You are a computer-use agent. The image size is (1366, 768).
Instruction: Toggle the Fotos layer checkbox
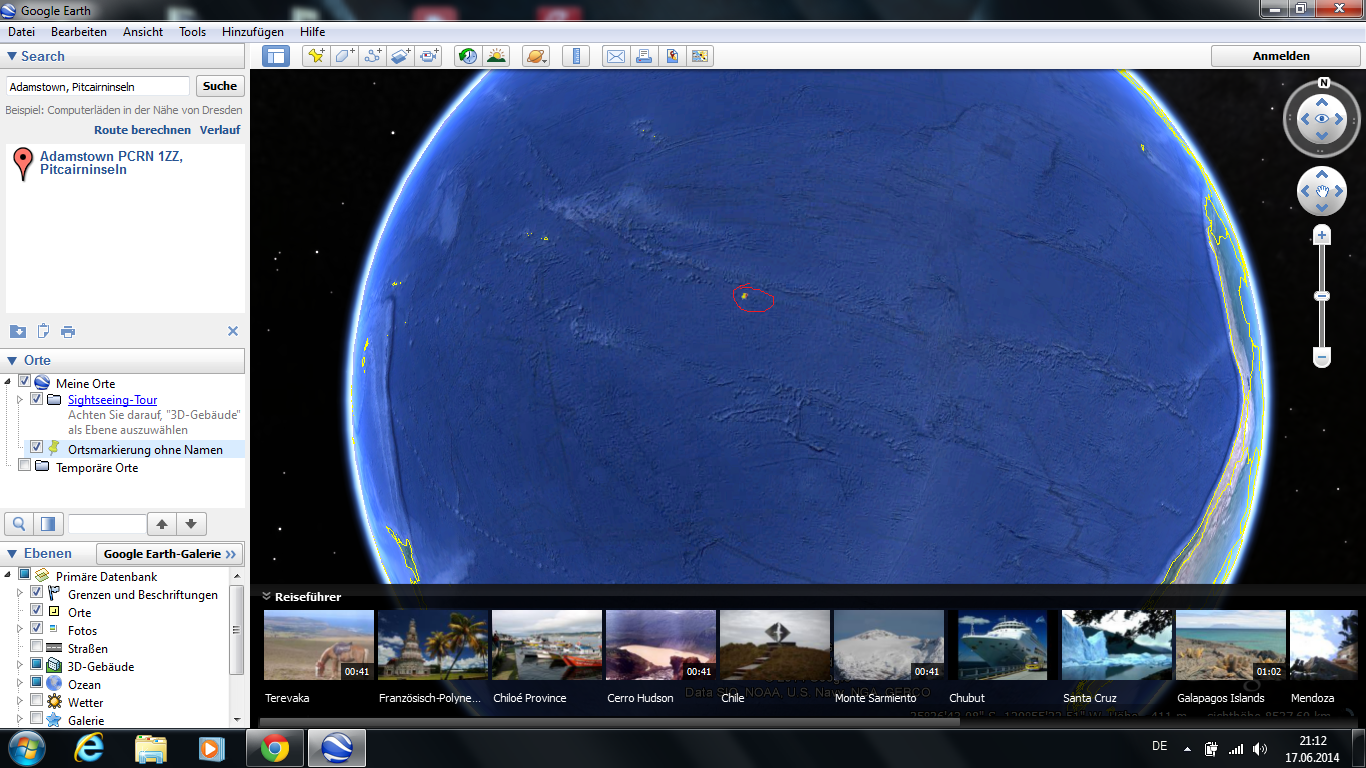[x=37, y=628]
